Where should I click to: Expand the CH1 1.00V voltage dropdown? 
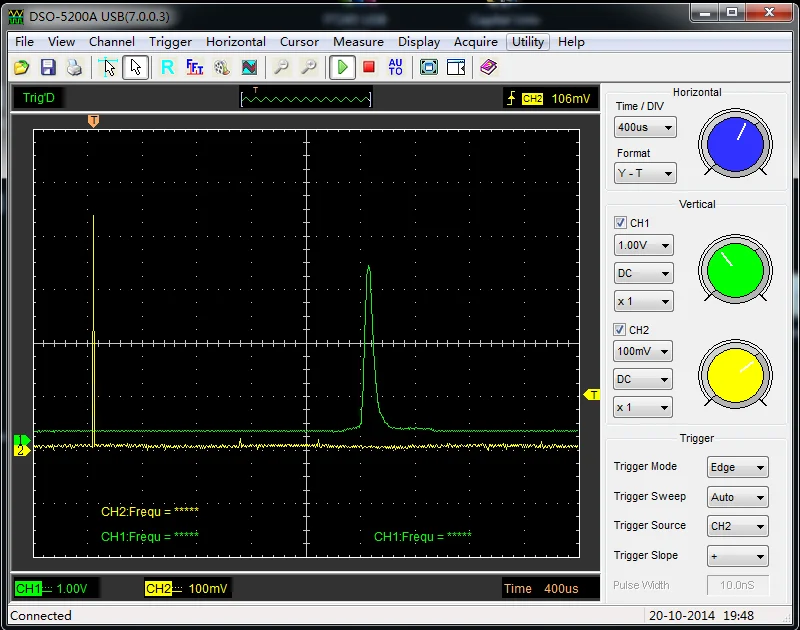point(643,246)
